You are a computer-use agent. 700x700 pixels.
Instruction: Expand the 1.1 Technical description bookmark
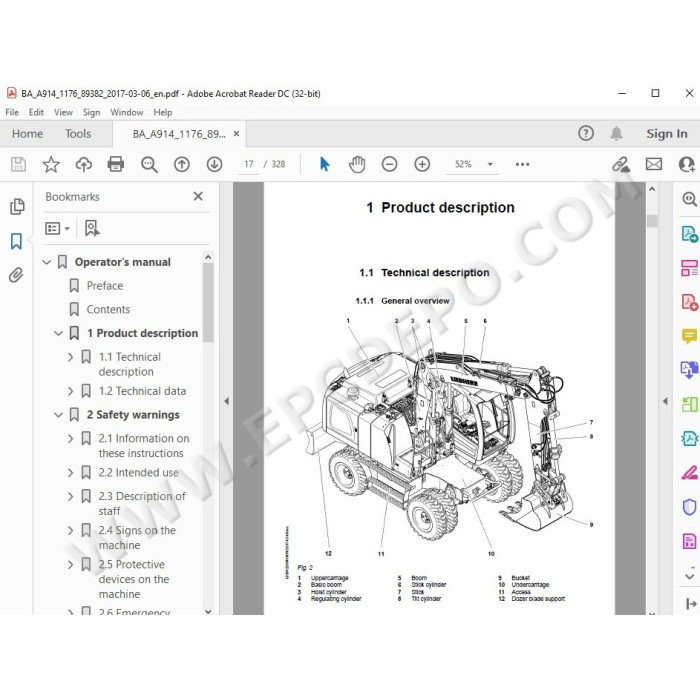[70, 357]
